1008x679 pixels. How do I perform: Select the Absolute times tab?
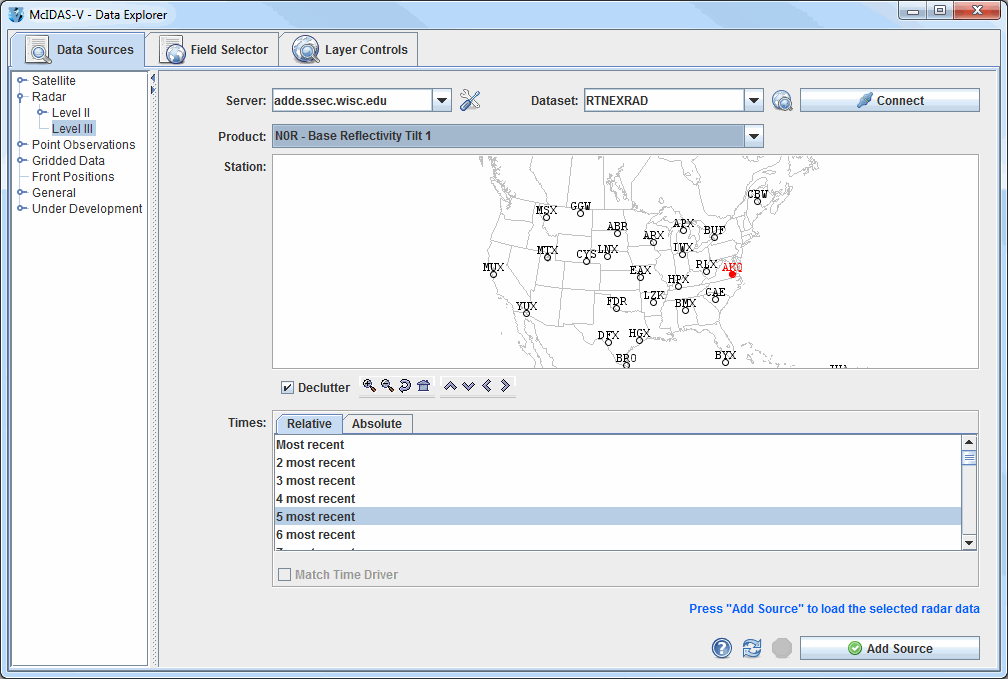click(x=377, y=424)
